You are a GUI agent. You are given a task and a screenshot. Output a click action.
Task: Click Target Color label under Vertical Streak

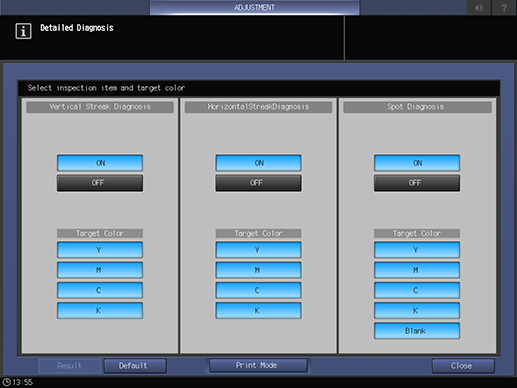click(100, 233)
